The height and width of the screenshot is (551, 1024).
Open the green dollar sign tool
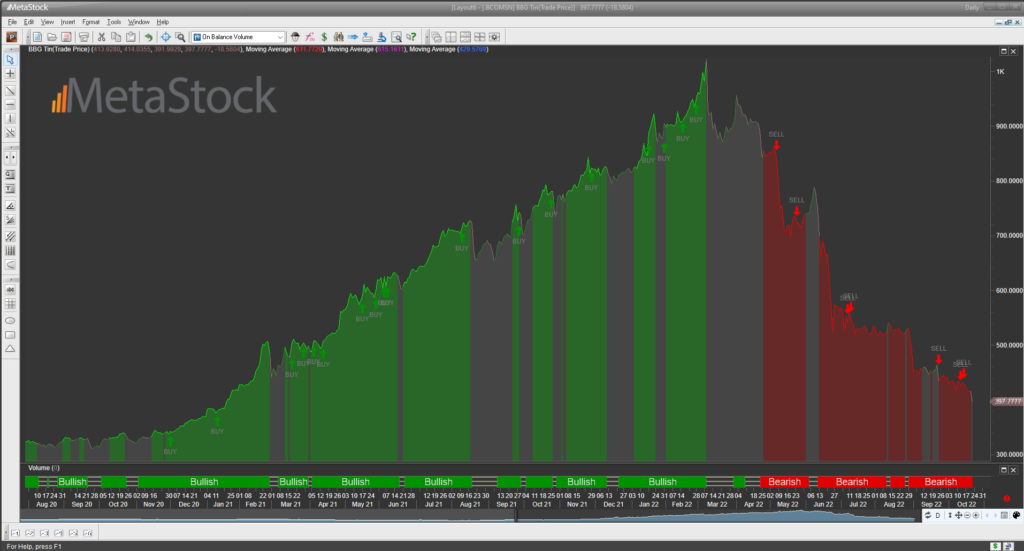tap(324, 36)
